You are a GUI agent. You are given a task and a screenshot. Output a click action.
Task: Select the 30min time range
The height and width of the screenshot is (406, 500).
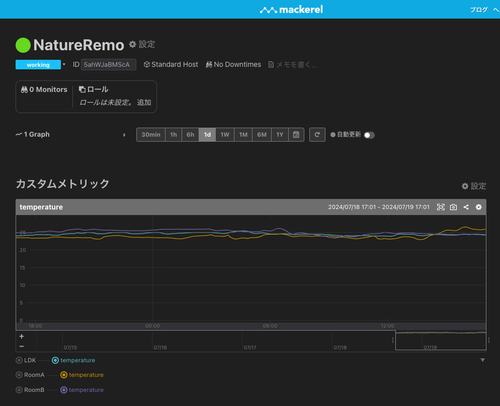pyautogui.click(x=151, y=135)
